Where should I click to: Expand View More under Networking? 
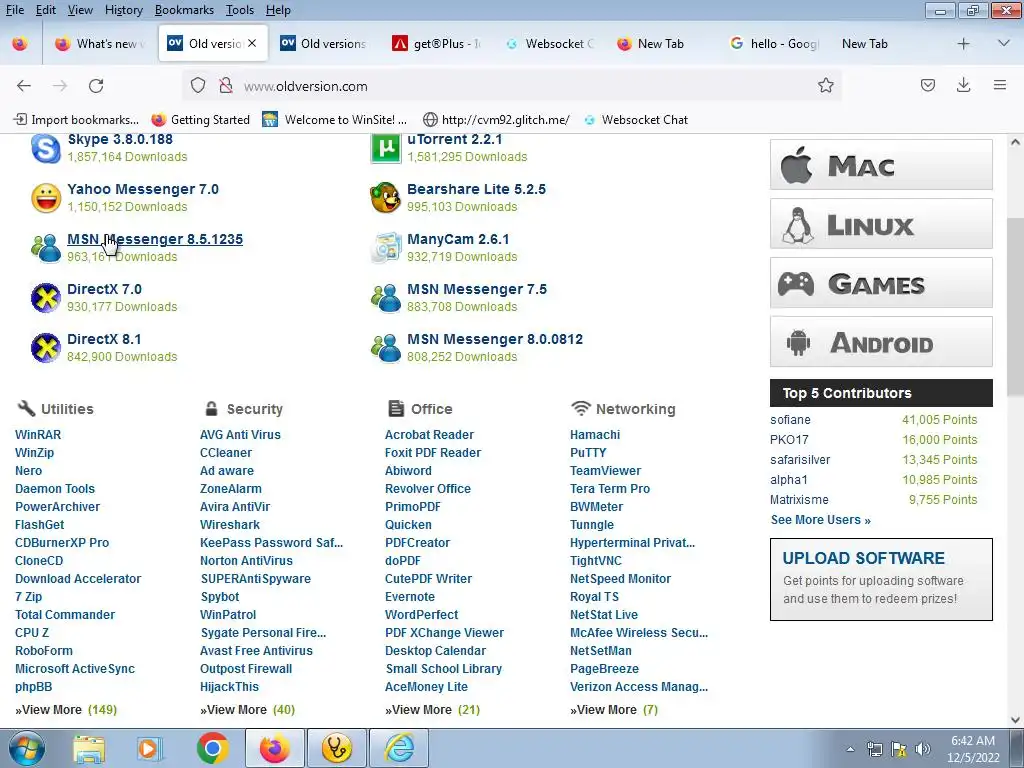(613, 710)
